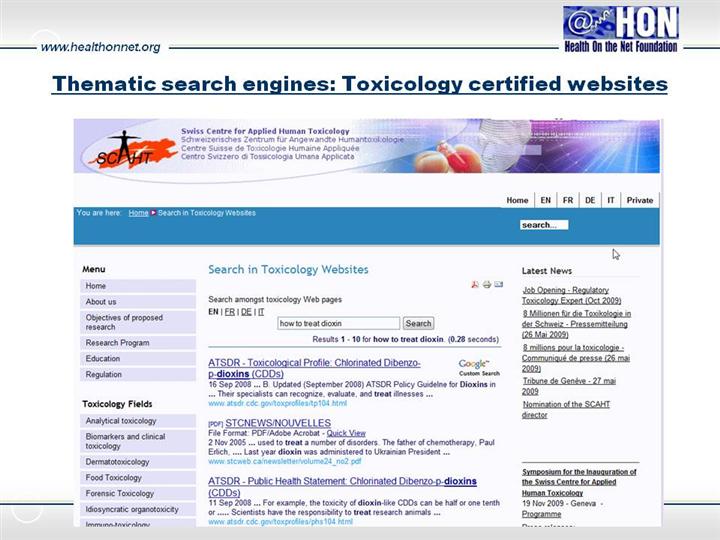Select the DE language tab
The width and height of the screenshot is (720, 540).
click(x=590, y=200)
